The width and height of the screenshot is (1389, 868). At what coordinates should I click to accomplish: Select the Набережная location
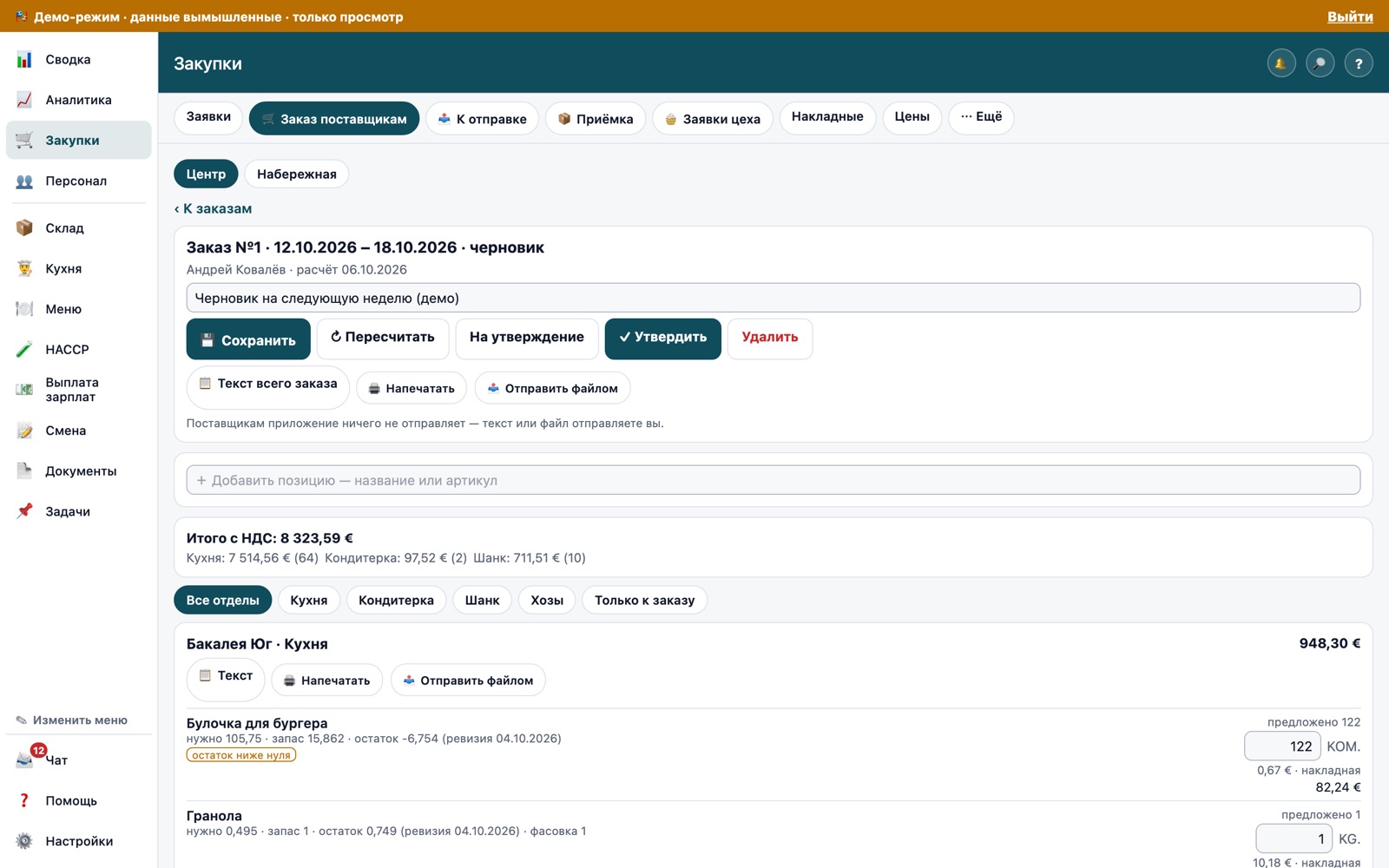[297, 174]
